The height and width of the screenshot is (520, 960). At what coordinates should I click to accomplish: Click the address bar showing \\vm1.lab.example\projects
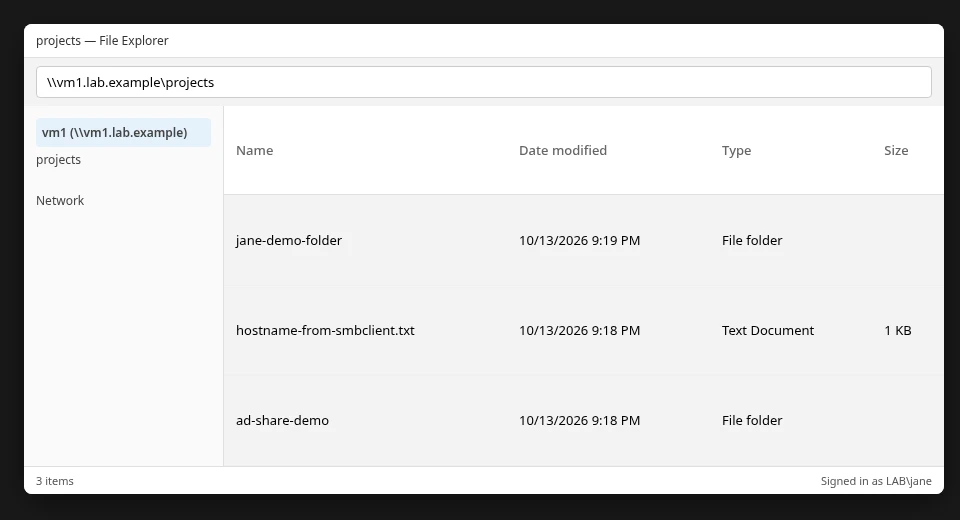point(484,82)
